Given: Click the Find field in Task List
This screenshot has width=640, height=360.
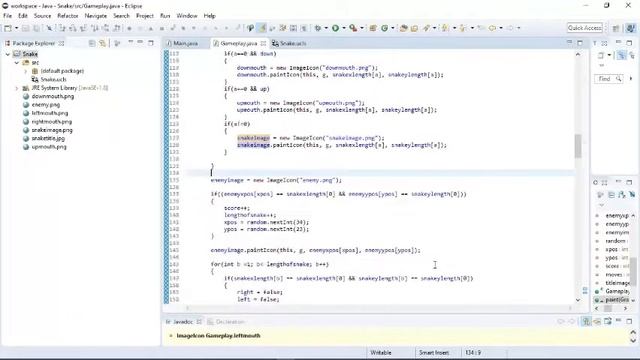Looking at the screenshot, I should coord(608,79).
